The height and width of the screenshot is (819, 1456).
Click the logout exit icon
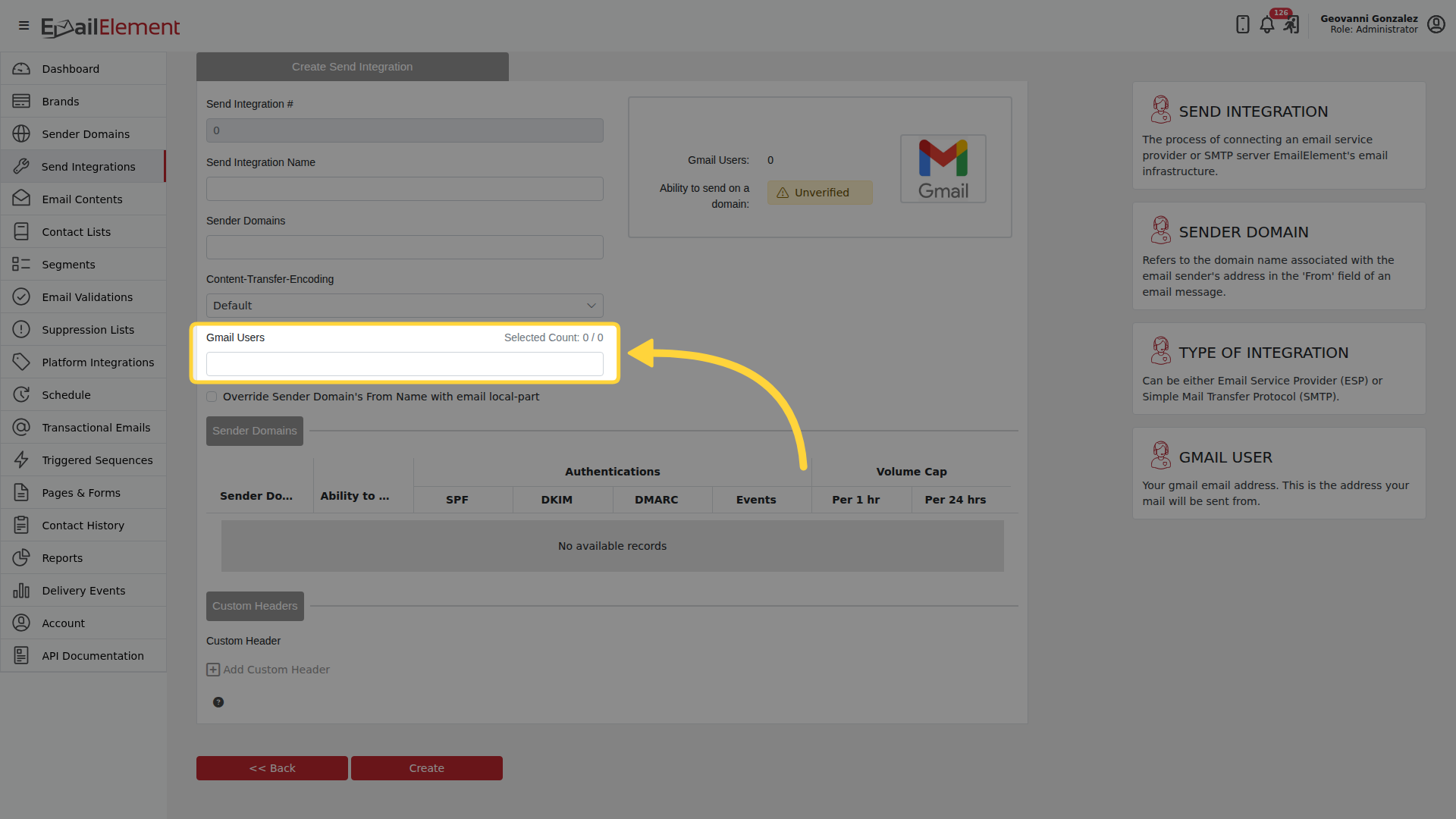click(1291, 24)
